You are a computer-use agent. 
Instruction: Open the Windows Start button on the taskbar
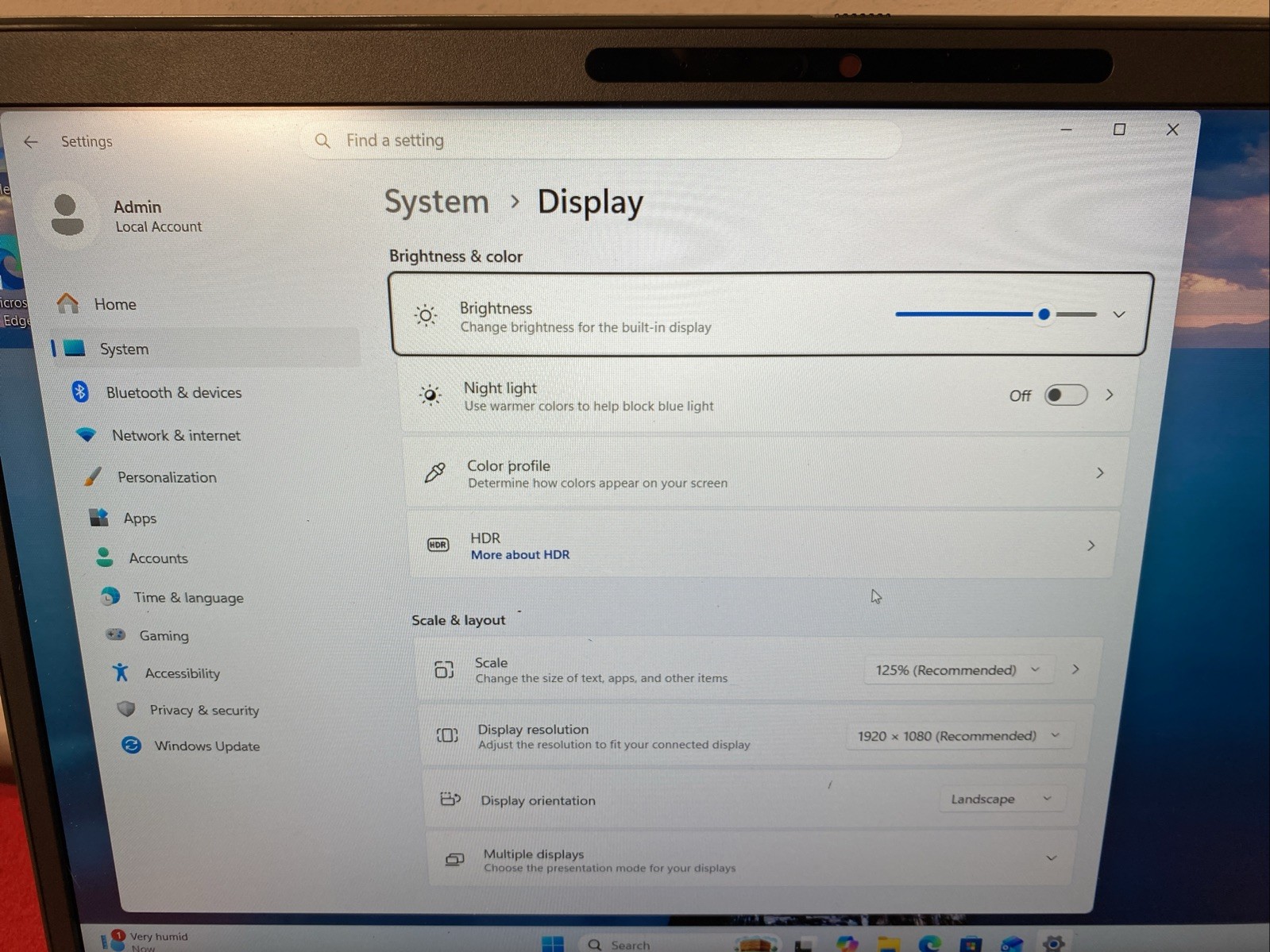pos(553,943)
